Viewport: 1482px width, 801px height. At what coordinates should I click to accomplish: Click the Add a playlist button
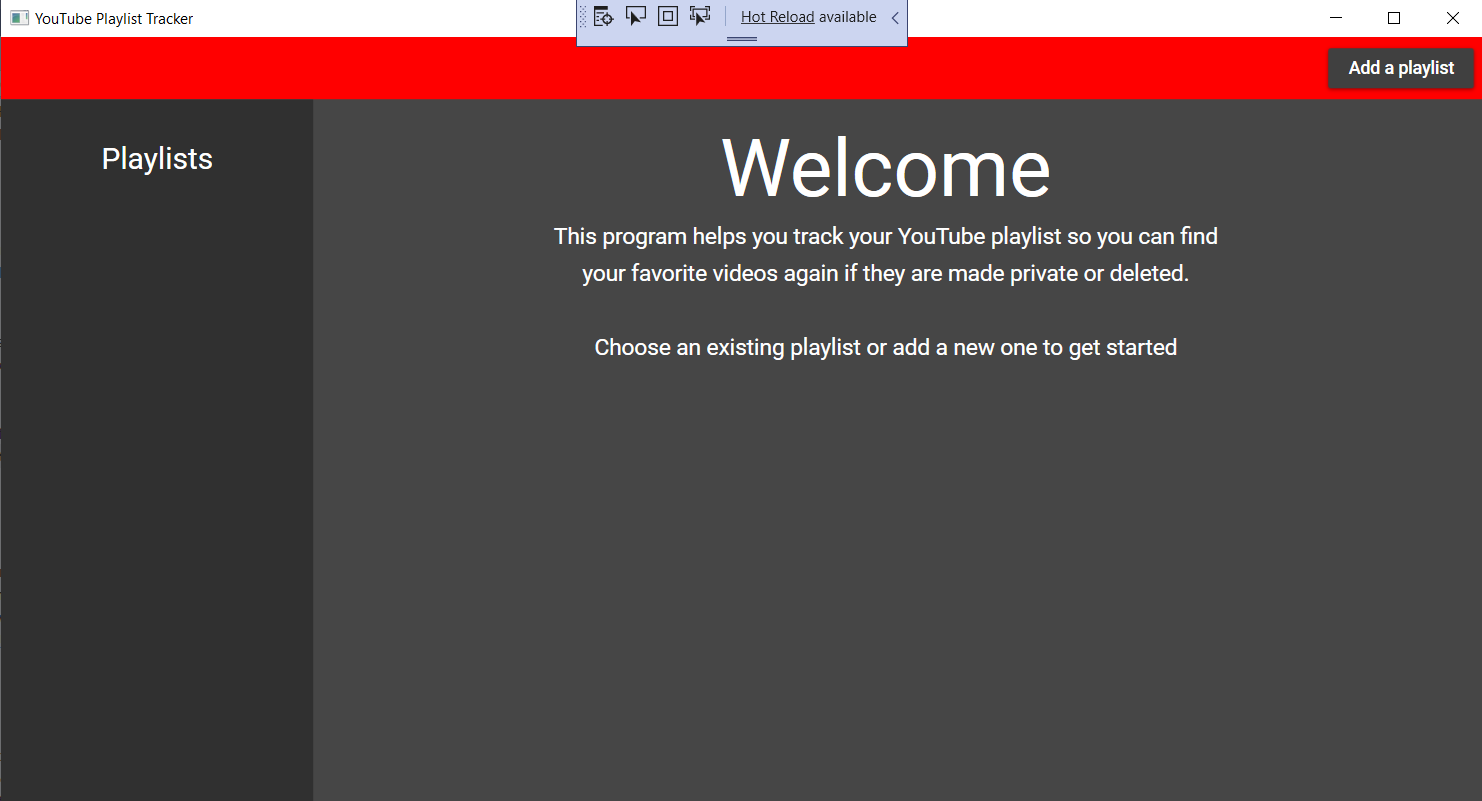pyautogui.click(x=1401, y=68)
